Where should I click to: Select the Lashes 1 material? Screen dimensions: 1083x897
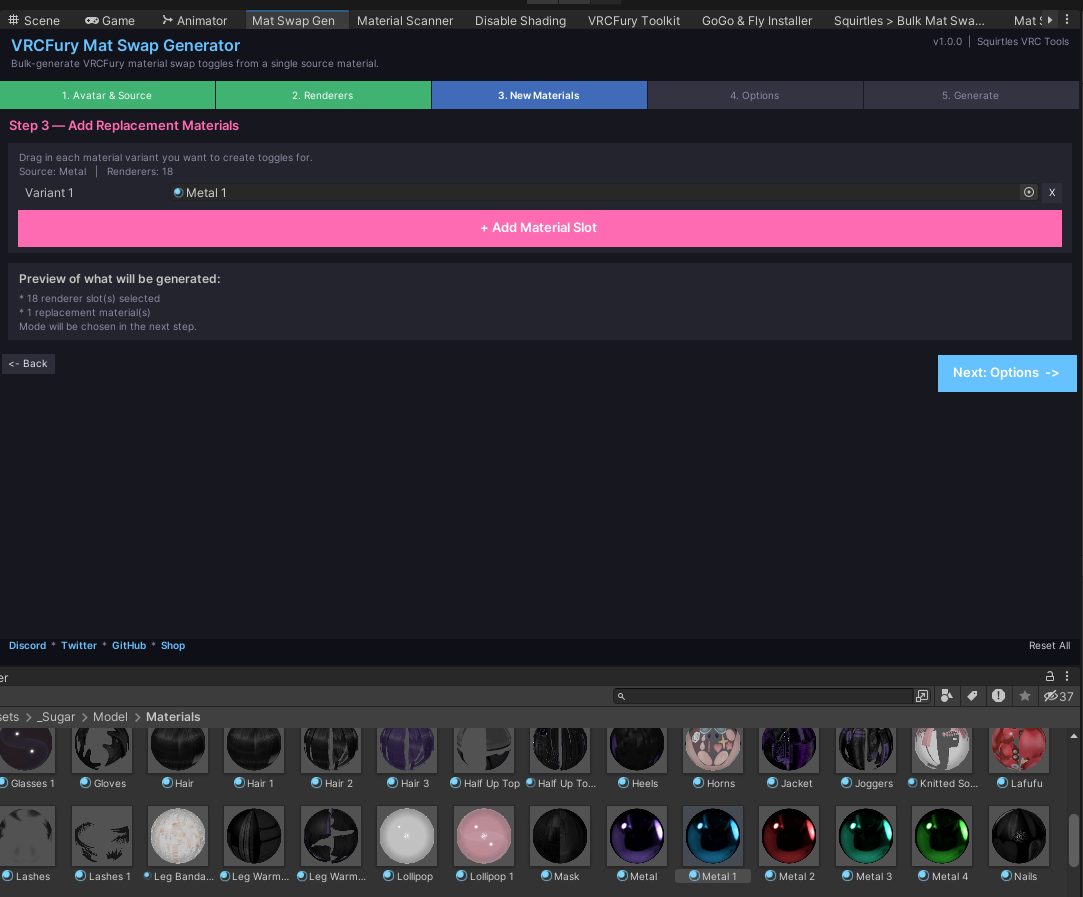click(102, 844)
